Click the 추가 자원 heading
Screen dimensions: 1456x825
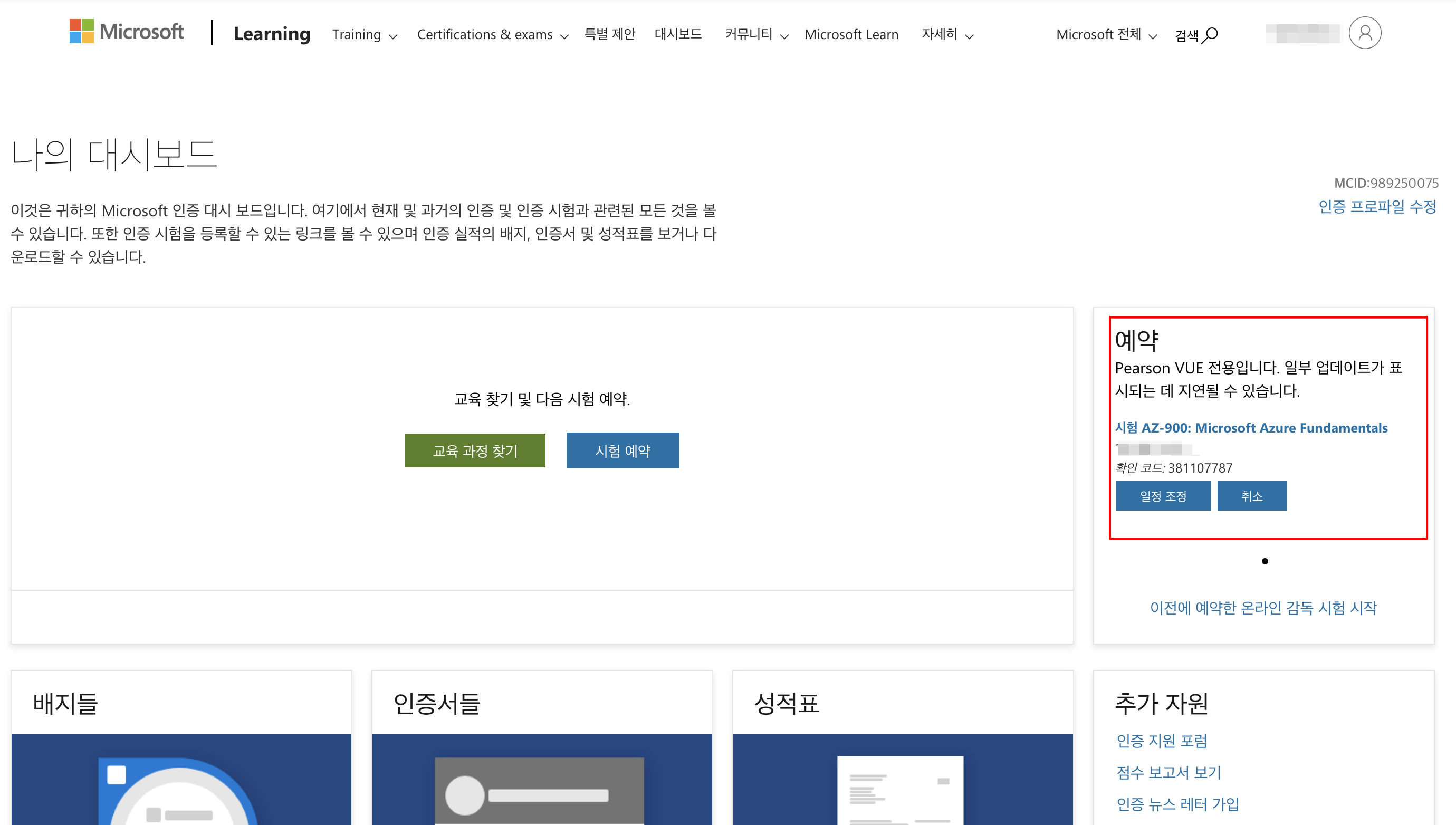pos(1161,703)
